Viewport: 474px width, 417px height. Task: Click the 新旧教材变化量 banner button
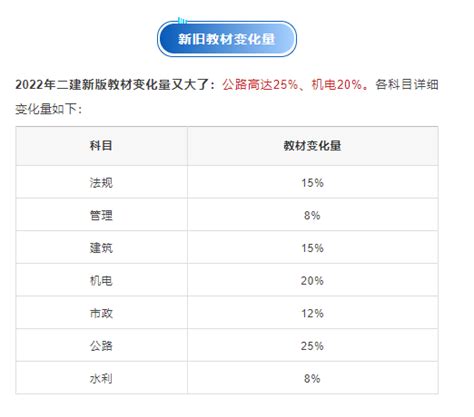point(227,39)
